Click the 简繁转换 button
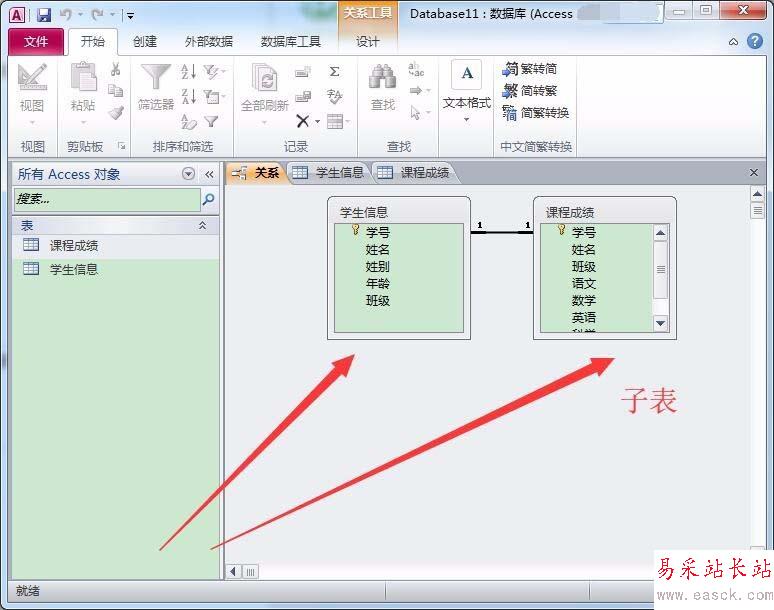This screenshot has height=610, width=774. (536, 113)
